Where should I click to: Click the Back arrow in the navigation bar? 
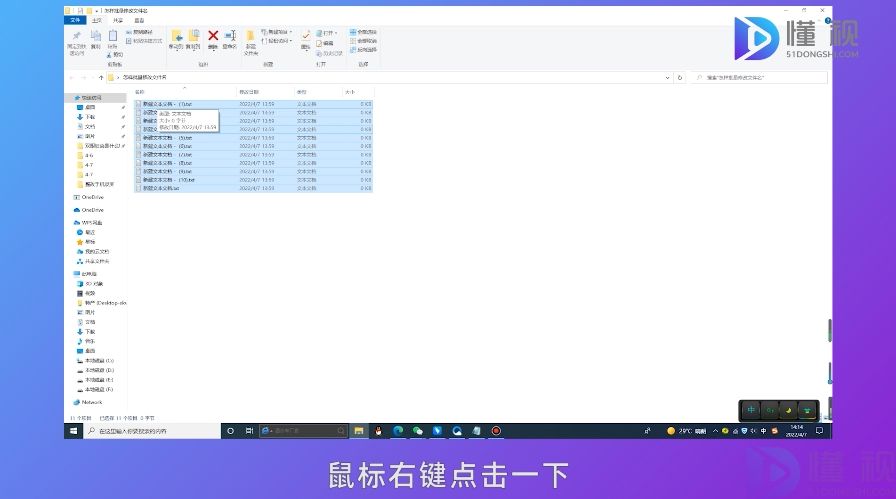click(71, 77)
